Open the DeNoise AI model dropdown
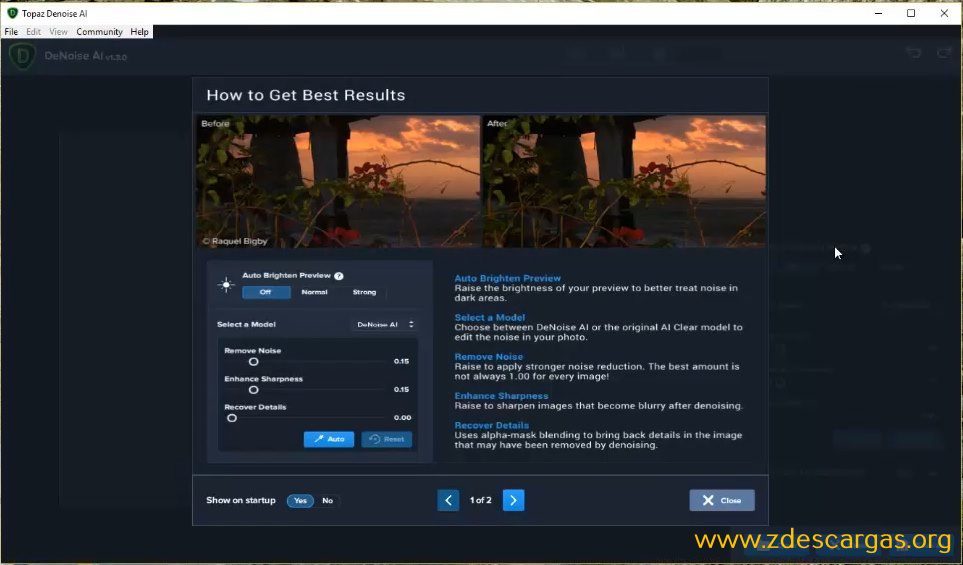Screen dimensions: 963x565 point(386,324)
